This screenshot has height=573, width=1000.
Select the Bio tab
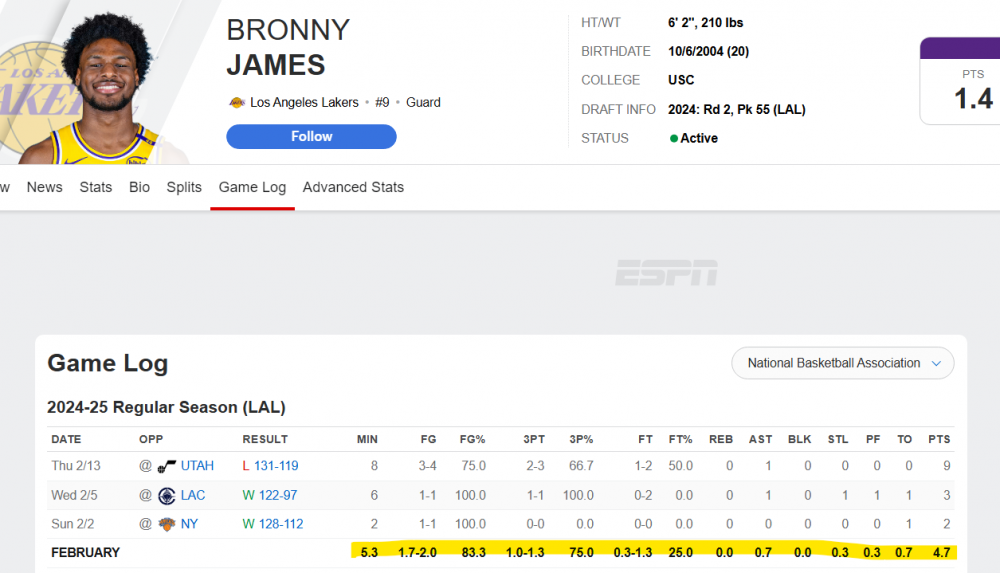click(139, 187)
